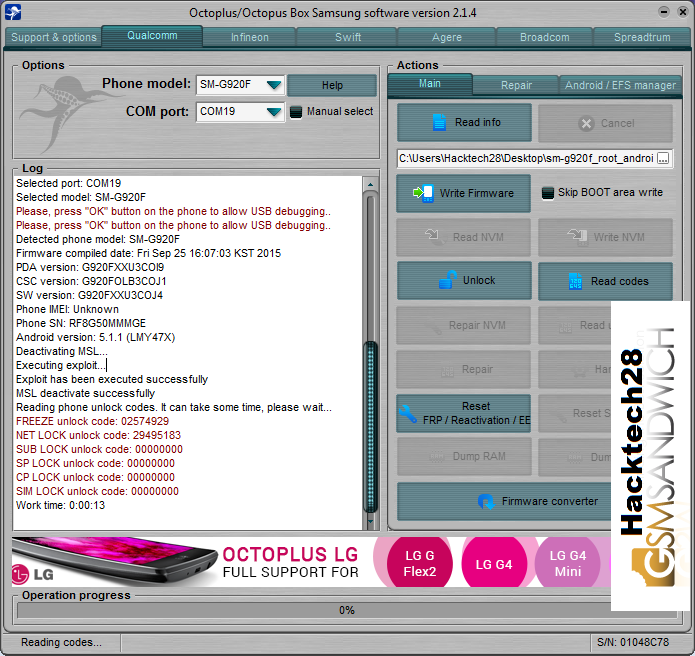Click the PDA version log line
The image size is (695, 656).
pyautogui.click(x=90, y=267)
